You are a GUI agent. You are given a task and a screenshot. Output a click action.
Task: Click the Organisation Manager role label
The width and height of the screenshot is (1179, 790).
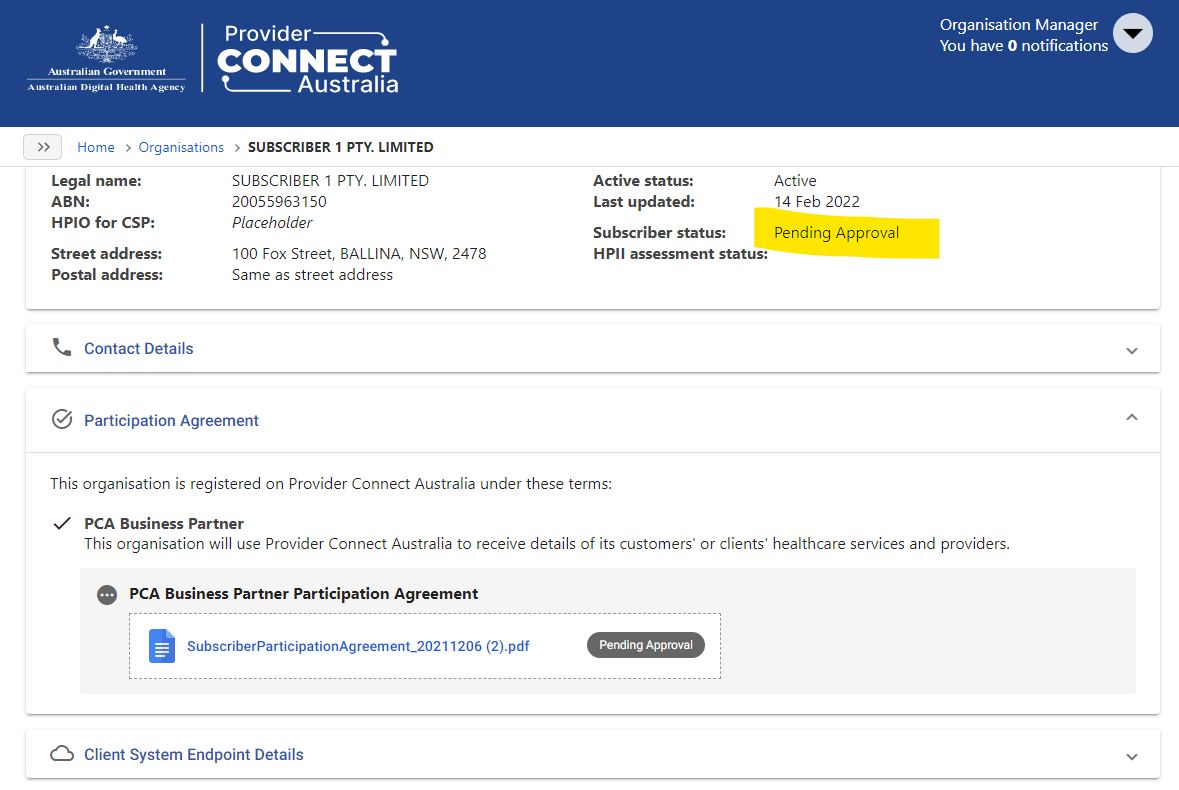(1019, 25)
